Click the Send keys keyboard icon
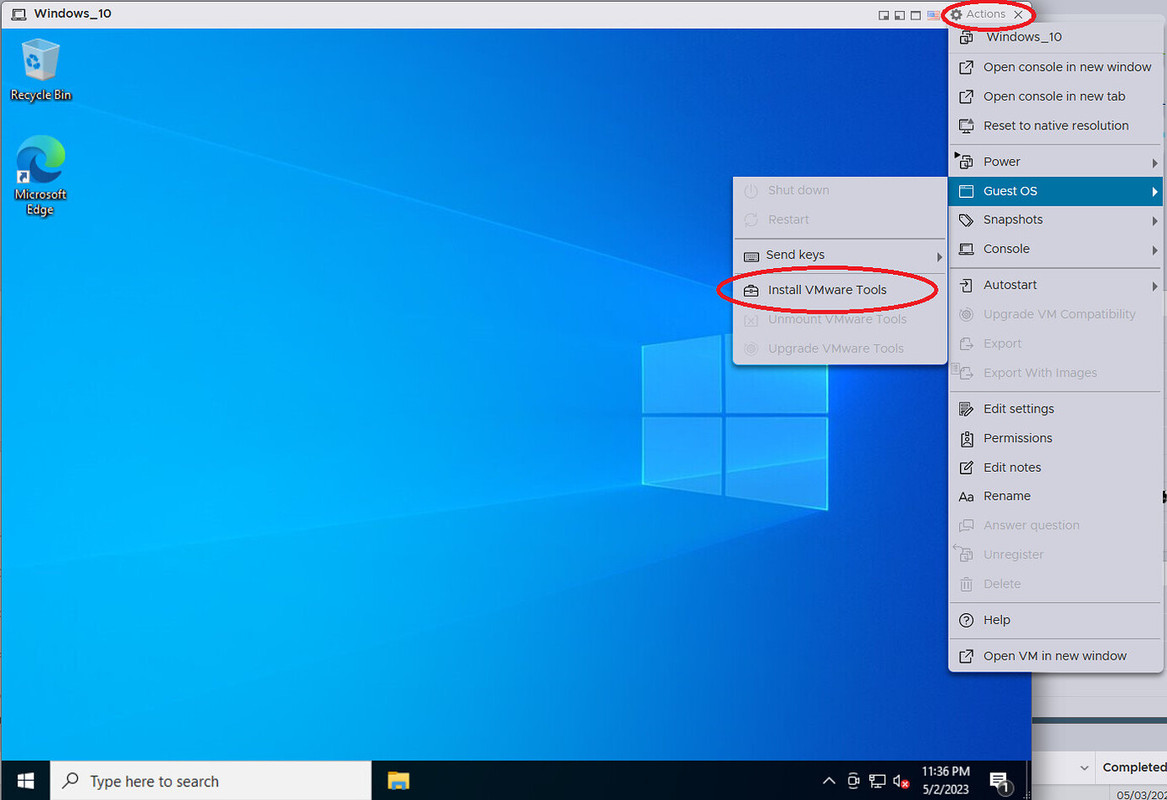1167x800 pixels. [x=751, y=256]
